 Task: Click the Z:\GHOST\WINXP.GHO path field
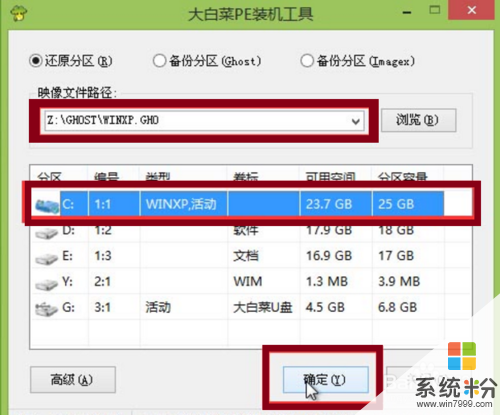point(204,121)
